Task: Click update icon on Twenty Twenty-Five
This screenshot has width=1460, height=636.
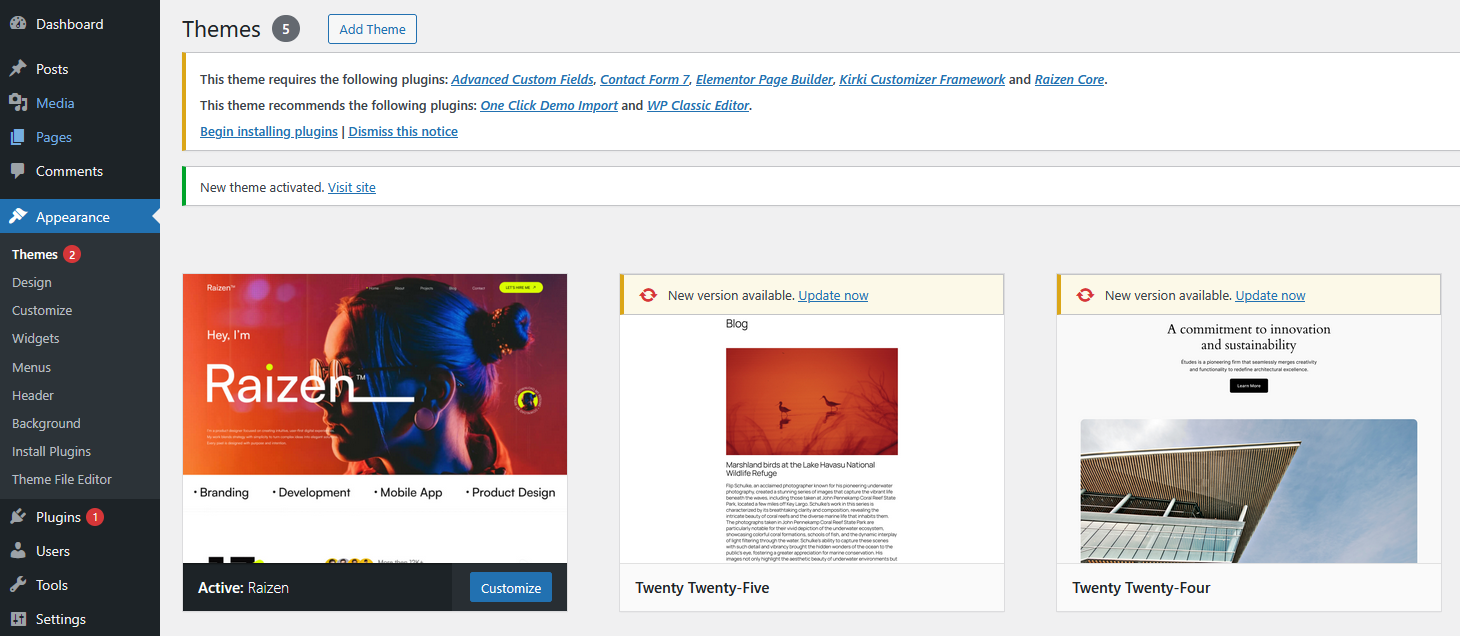Action: (x=648, y=295)
